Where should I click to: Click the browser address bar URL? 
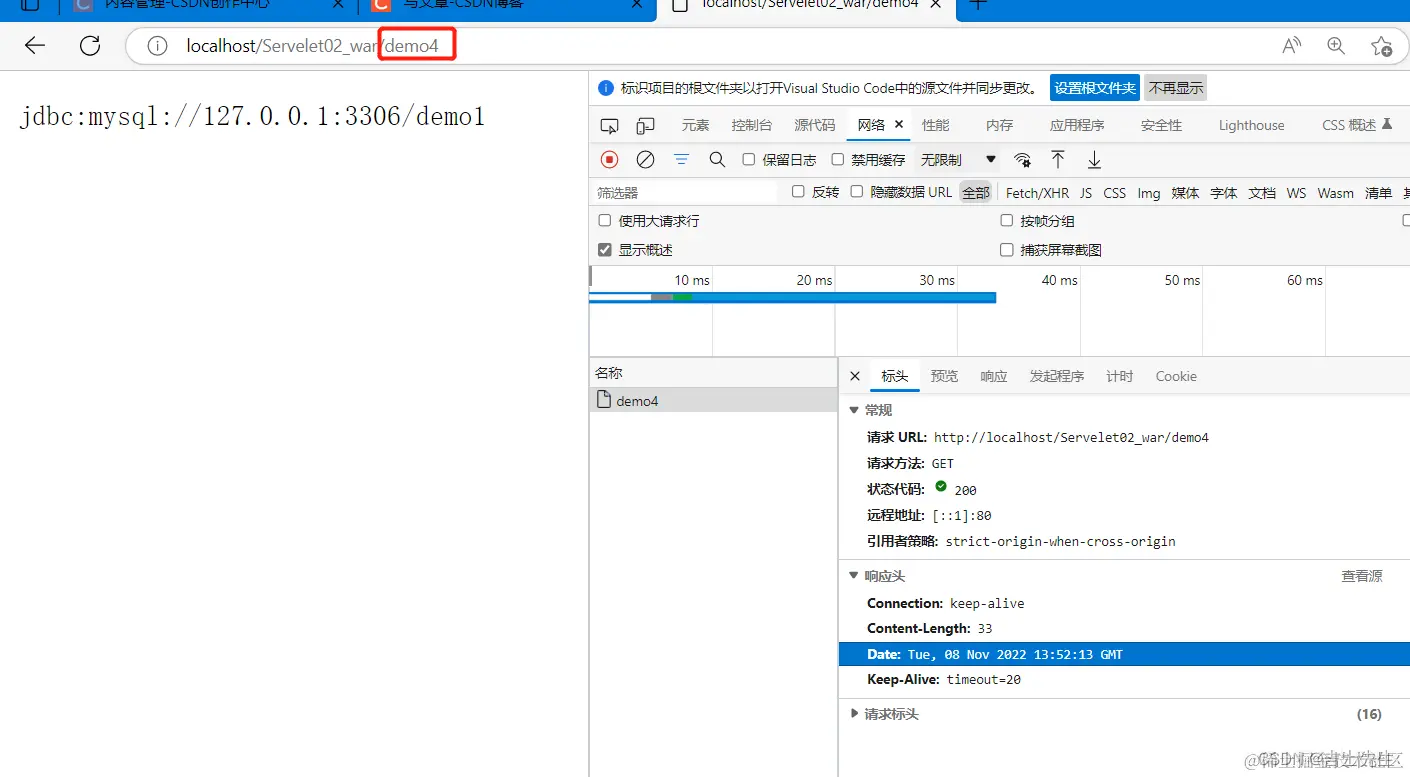click(312, 46)
